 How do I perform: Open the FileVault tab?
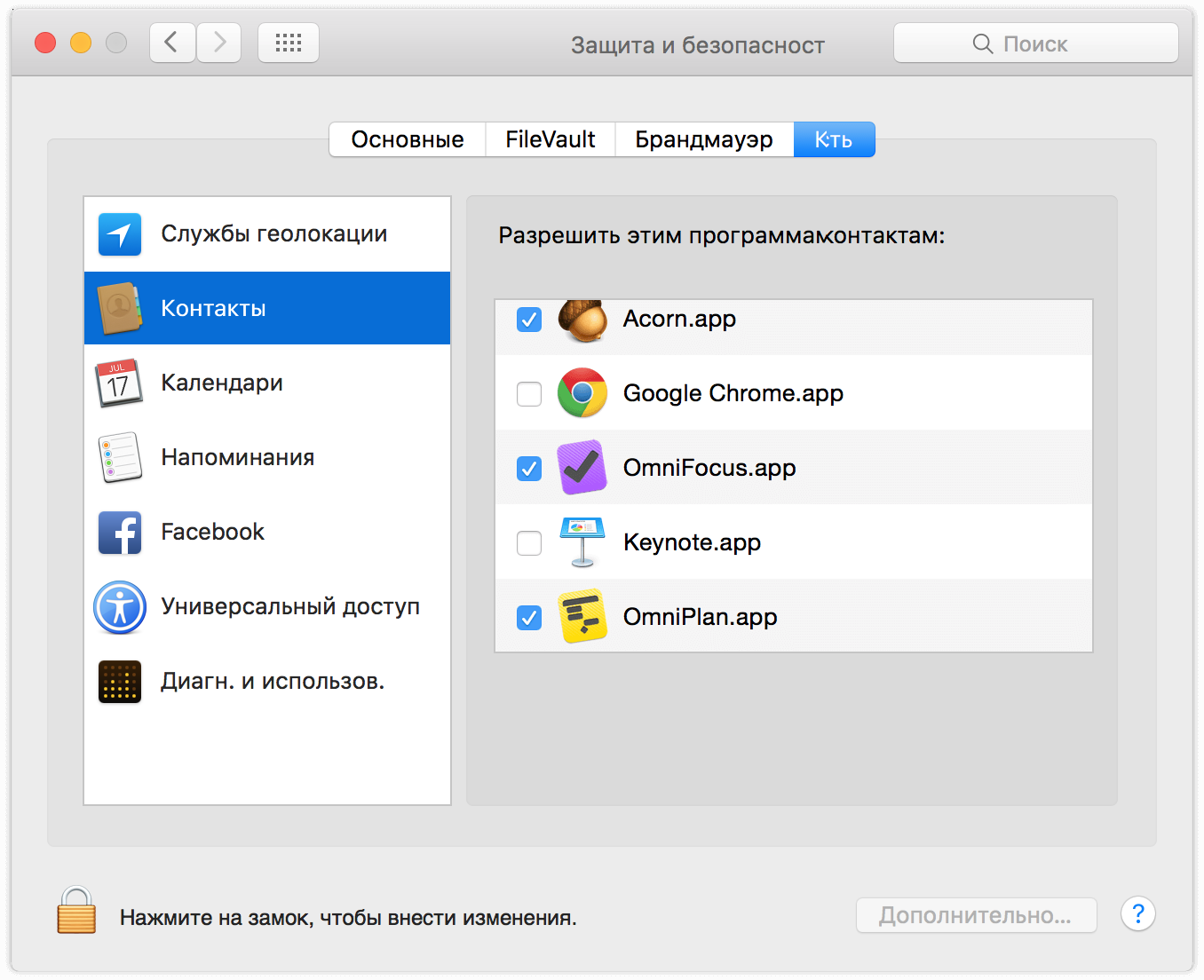point(551,139)
